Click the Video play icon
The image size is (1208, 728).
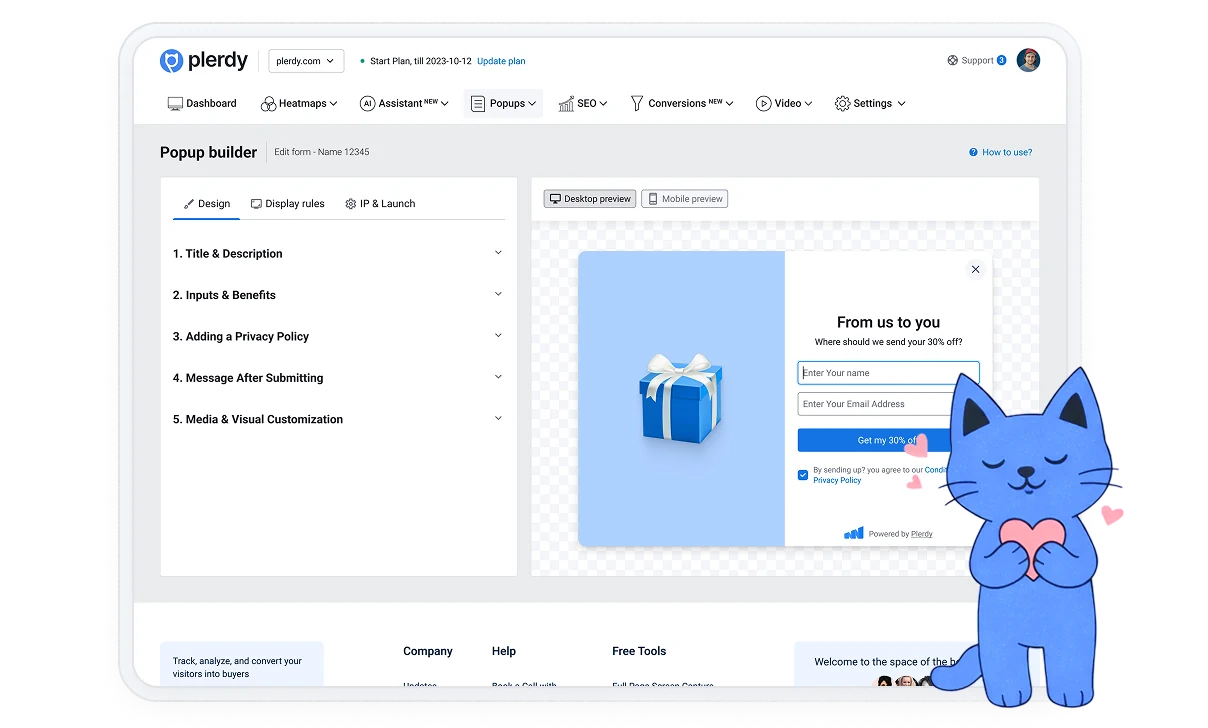pos(763,103)
